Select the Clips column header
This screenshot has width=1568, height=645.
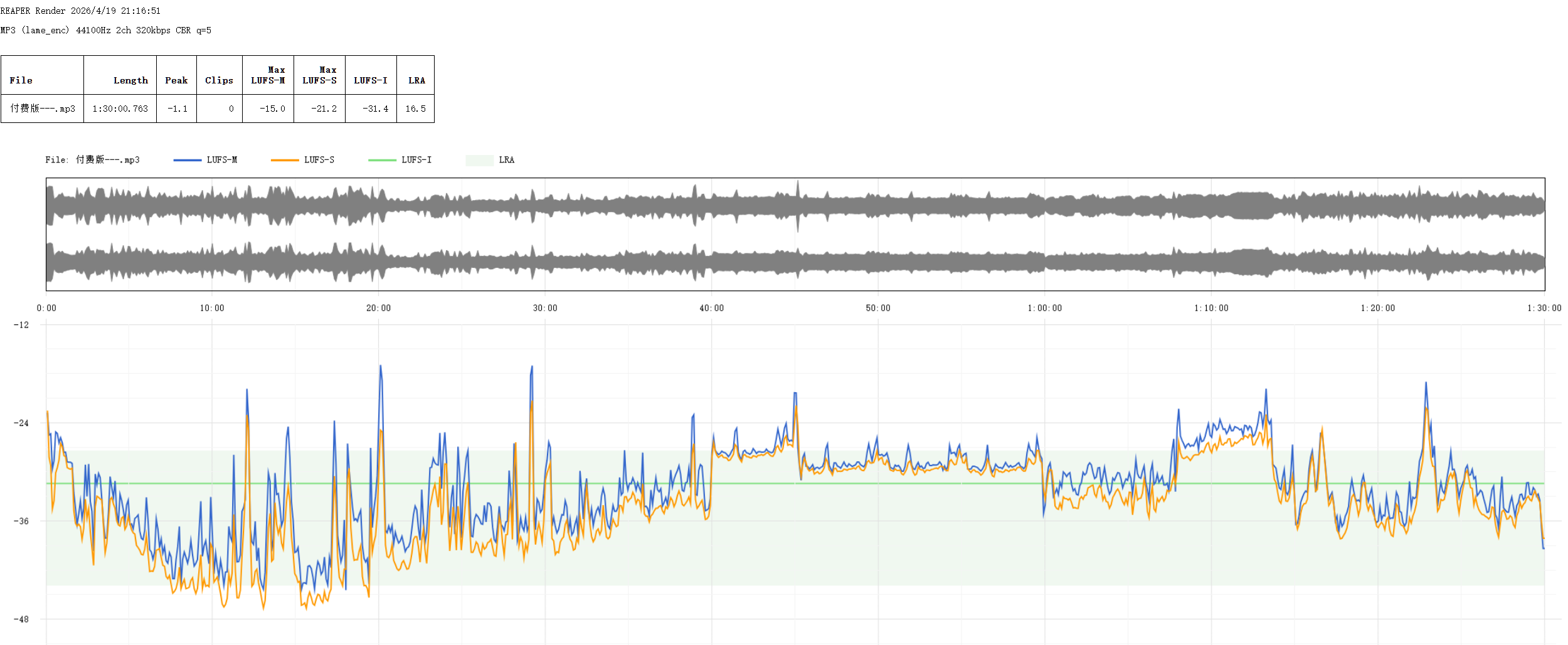click(x=219, y=80)
